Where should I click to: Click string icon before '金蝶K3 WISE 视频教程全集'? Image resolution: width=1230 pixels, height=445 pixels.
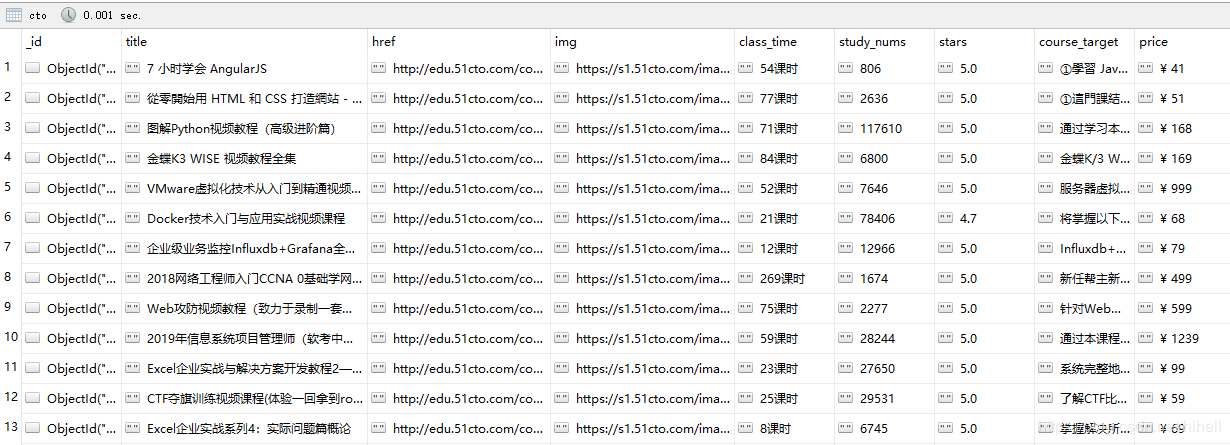coord(133,159)
